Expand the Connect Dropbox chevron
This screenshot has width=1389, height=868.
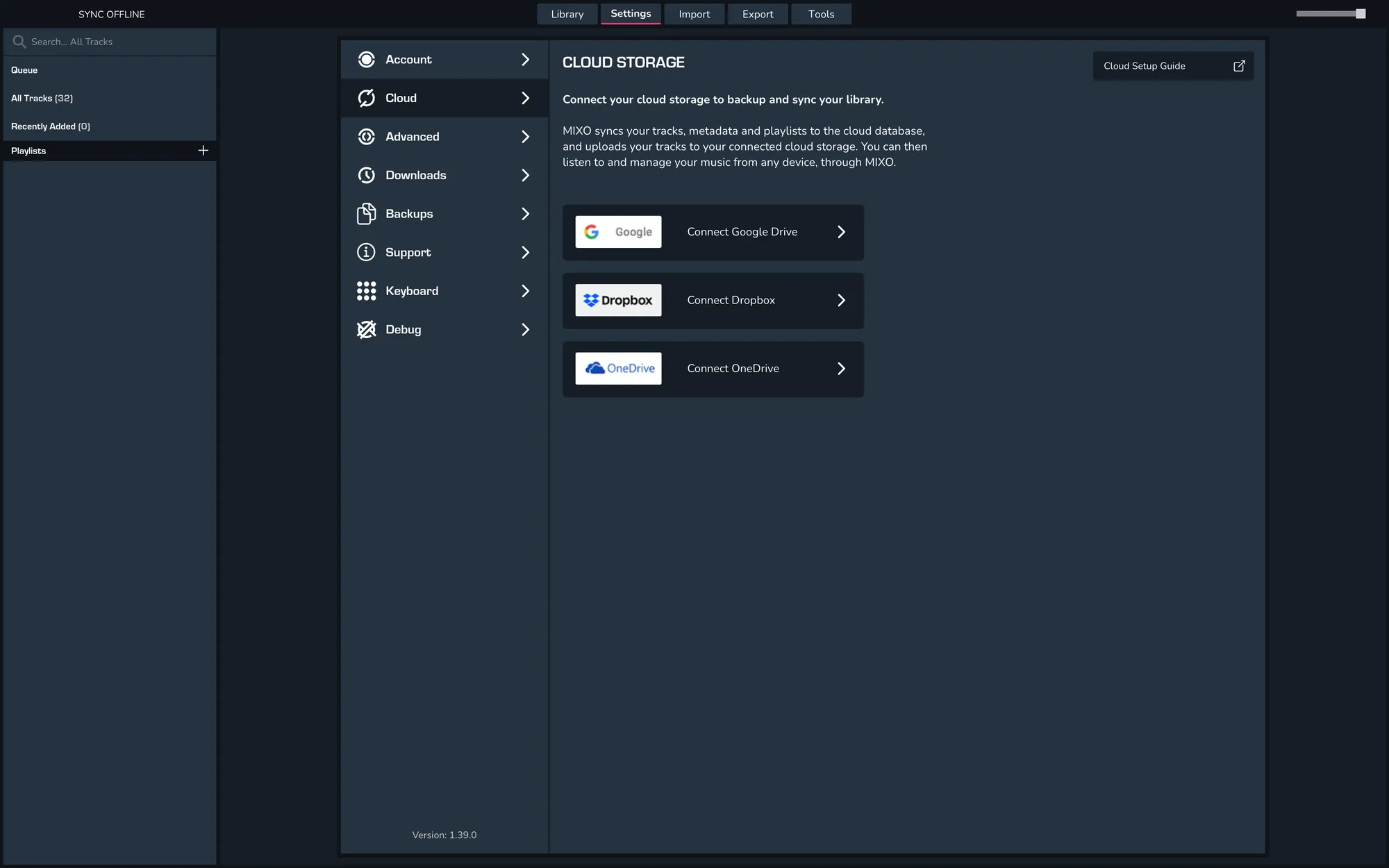(841, 300)
